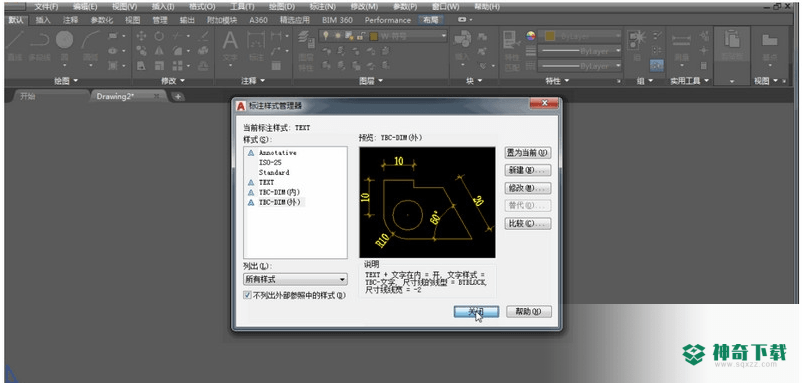Click the quick calculator icon in Utilities
The width and height of the screenshot is (802, 383).
pyautogui.click(x=704, y=65)
